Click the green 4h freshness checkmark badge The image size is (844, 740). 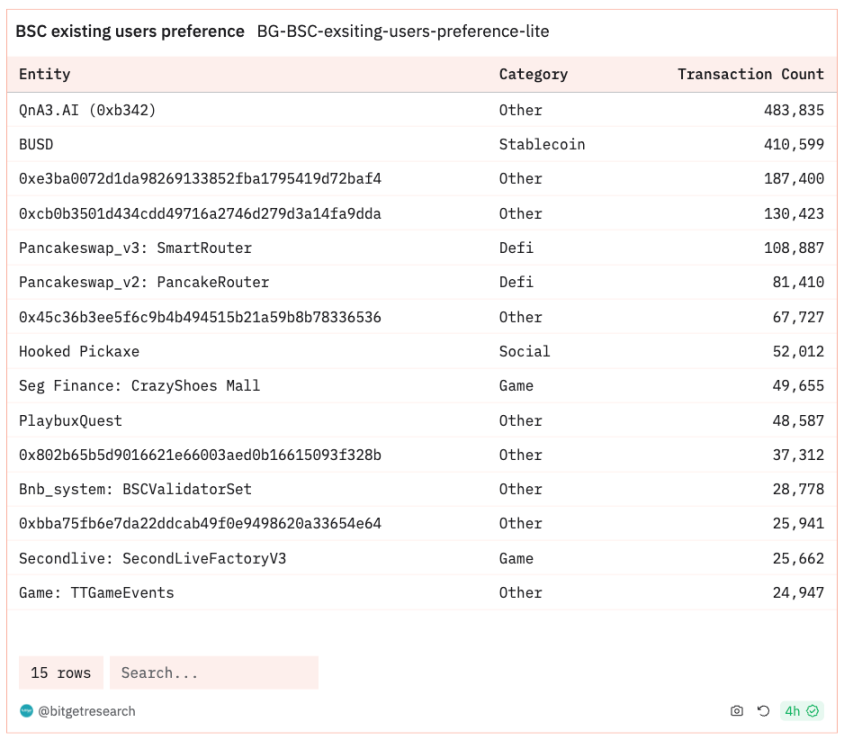[x=801, y=711]
